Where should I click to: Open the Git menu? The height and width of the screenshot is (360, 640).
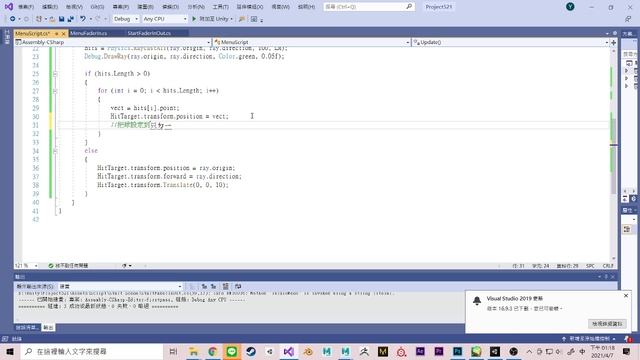(97, 7)
